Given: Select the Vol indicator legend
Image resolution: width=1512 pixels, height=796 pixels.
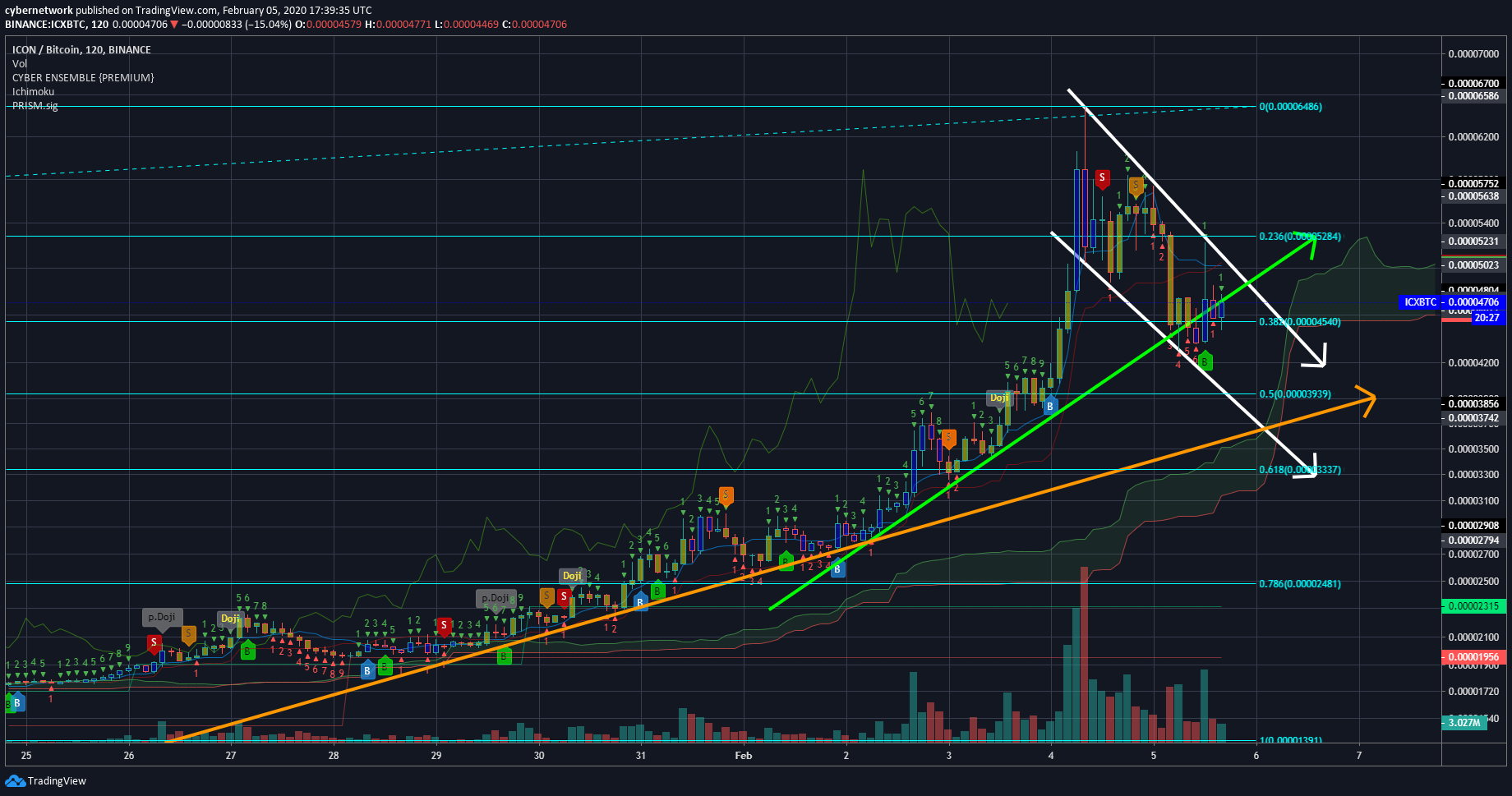Looking at the screenshot, I should pos(20,63).
